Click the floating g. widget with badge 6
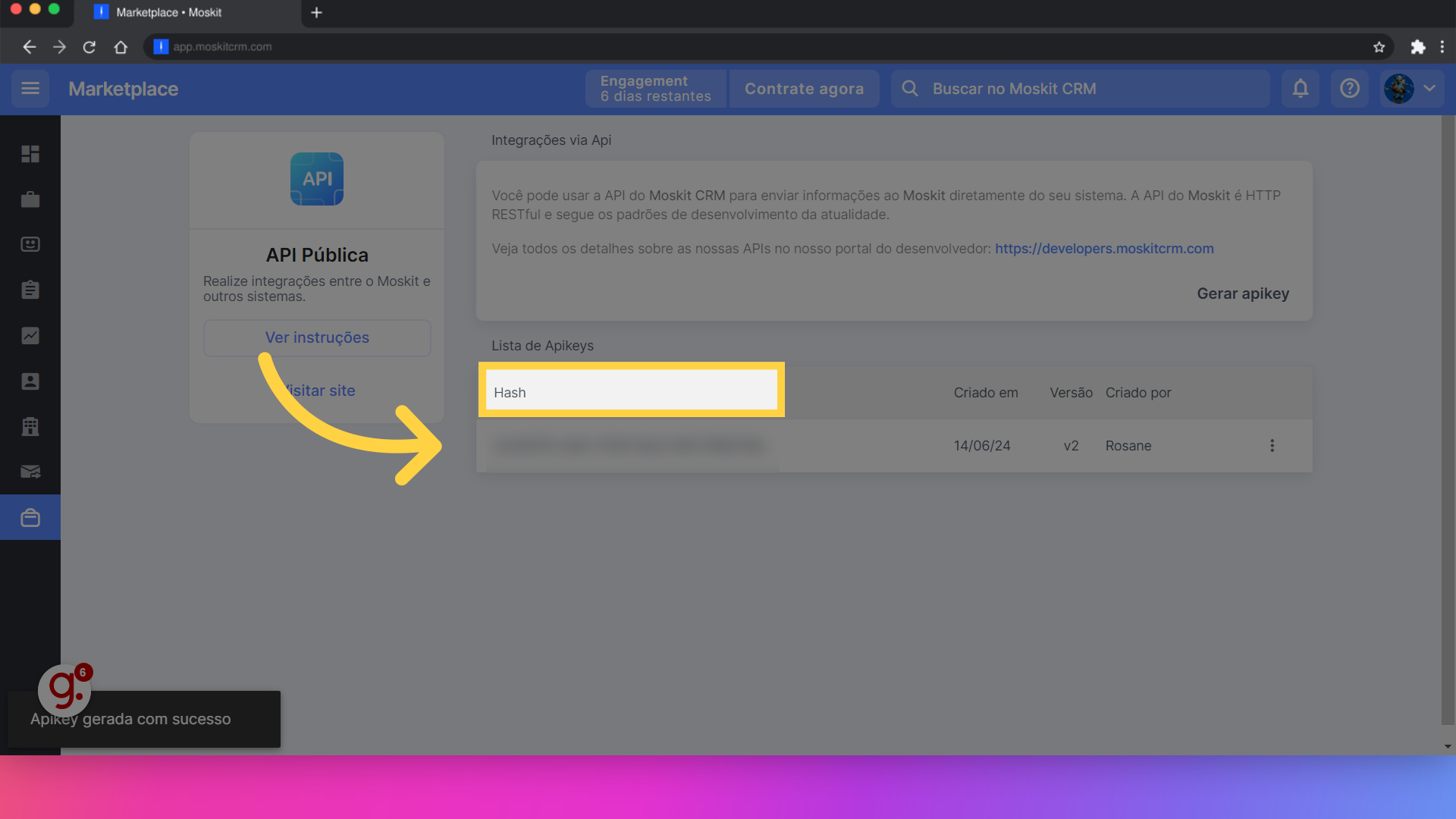1456x819 pixels. (x=64, y=690)
